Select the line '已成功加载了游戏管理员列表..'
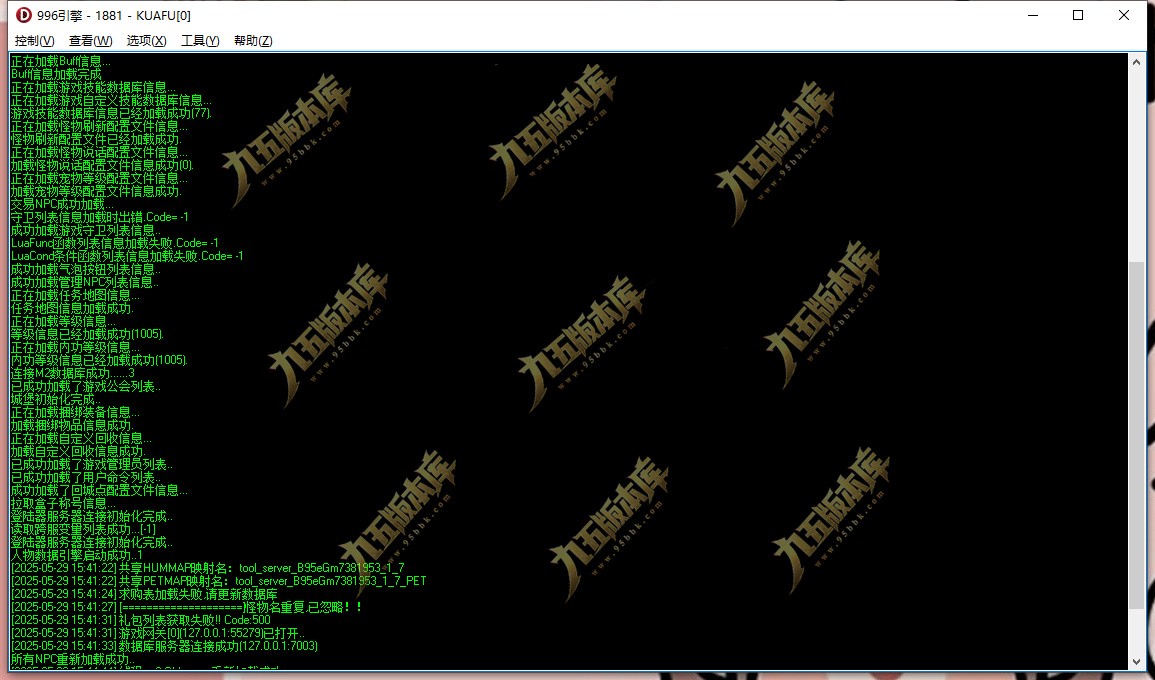The width and height of the screenshot is (1155, 680). (x=91, y=463)
